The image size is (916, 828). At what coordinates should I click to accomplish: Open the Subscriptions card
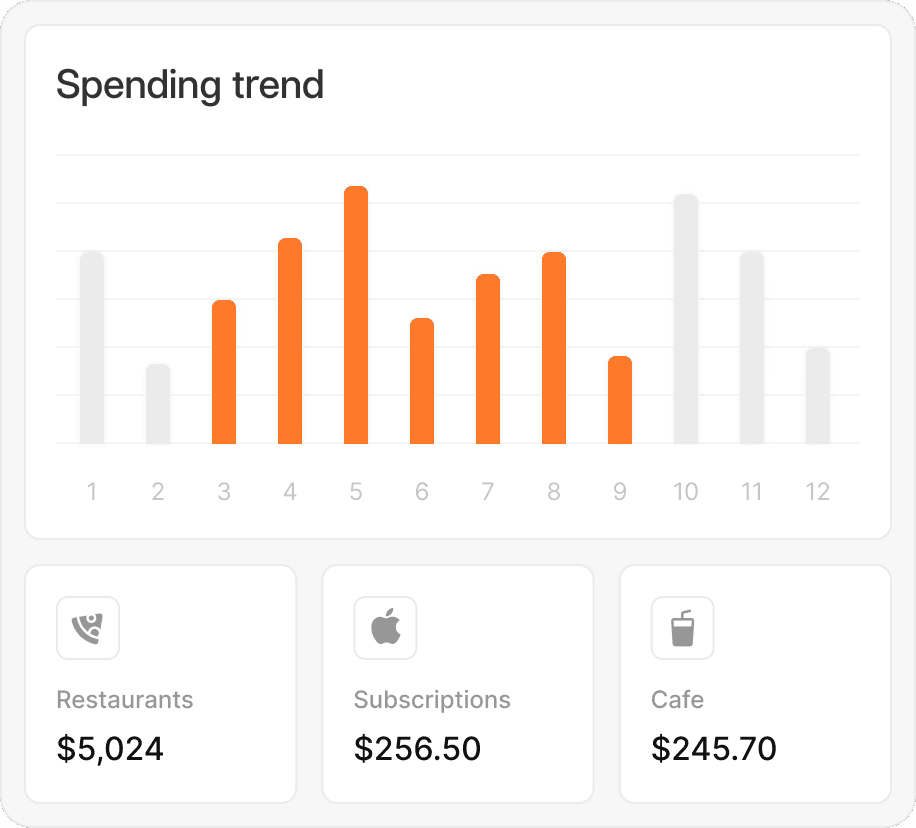click(x=457, y=685)
